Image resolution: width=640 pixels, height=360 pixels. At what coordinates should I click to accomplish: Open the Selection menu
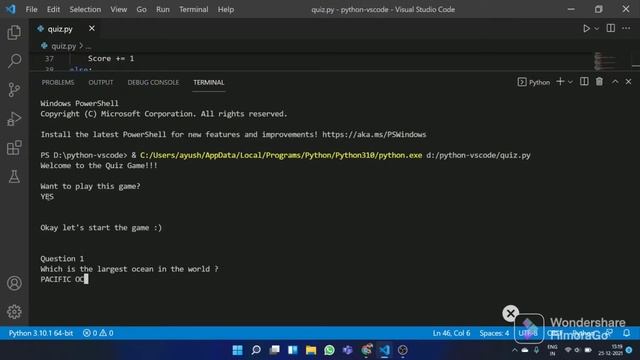point(85,9)
